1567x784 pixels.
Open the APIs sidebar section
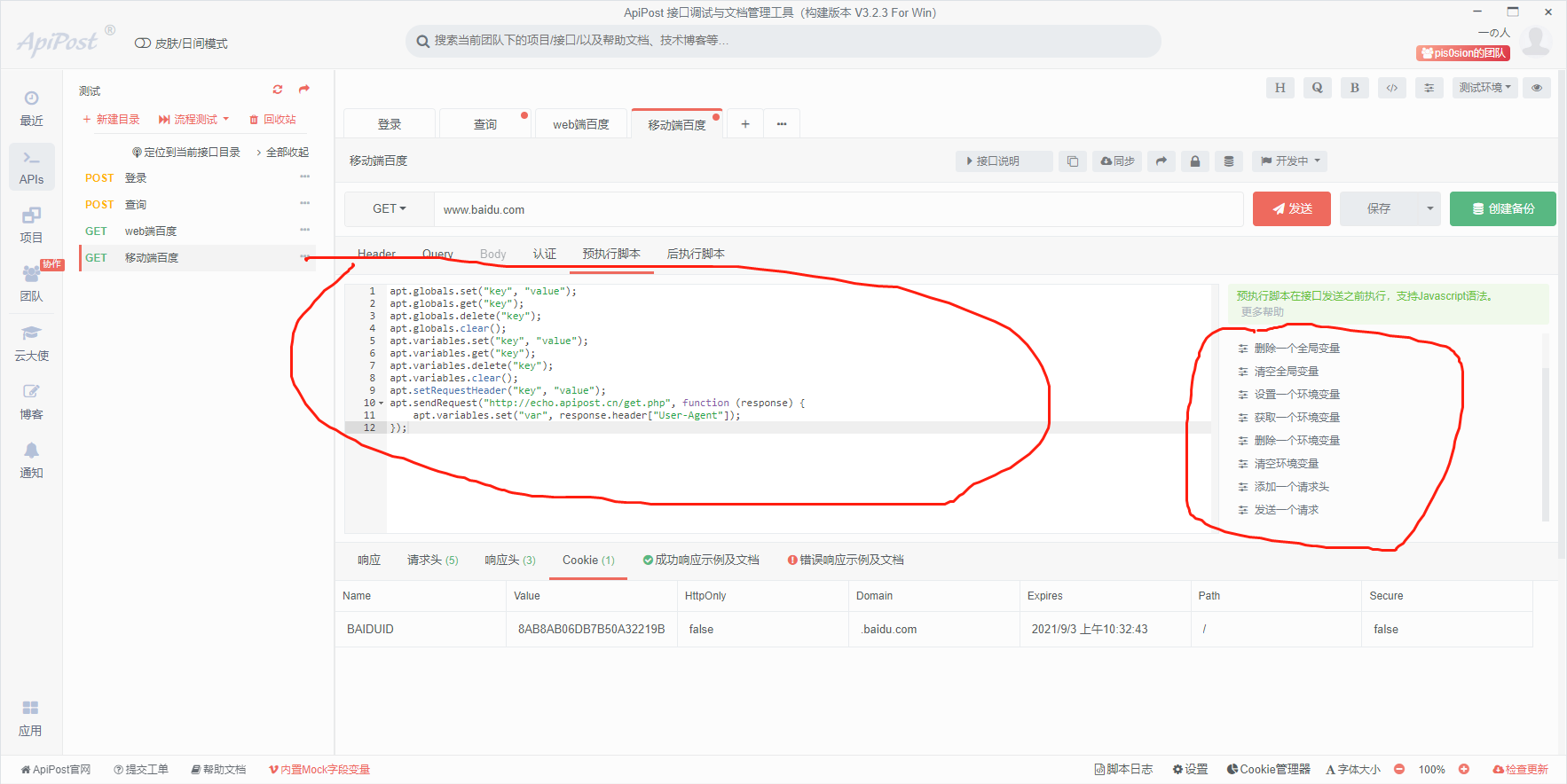[x=31, y=167]
